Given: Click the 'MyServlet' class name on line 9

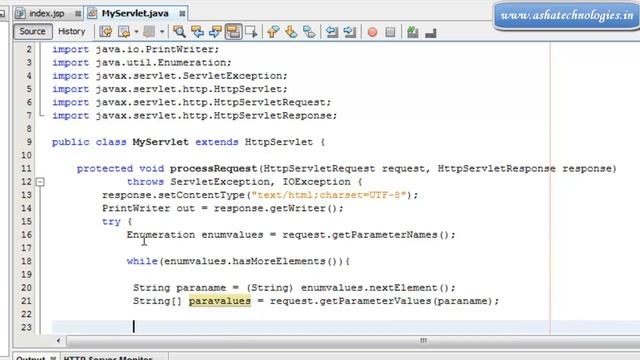Looking at the screenshot, I should pyautogui.click(x=160, y=142).
